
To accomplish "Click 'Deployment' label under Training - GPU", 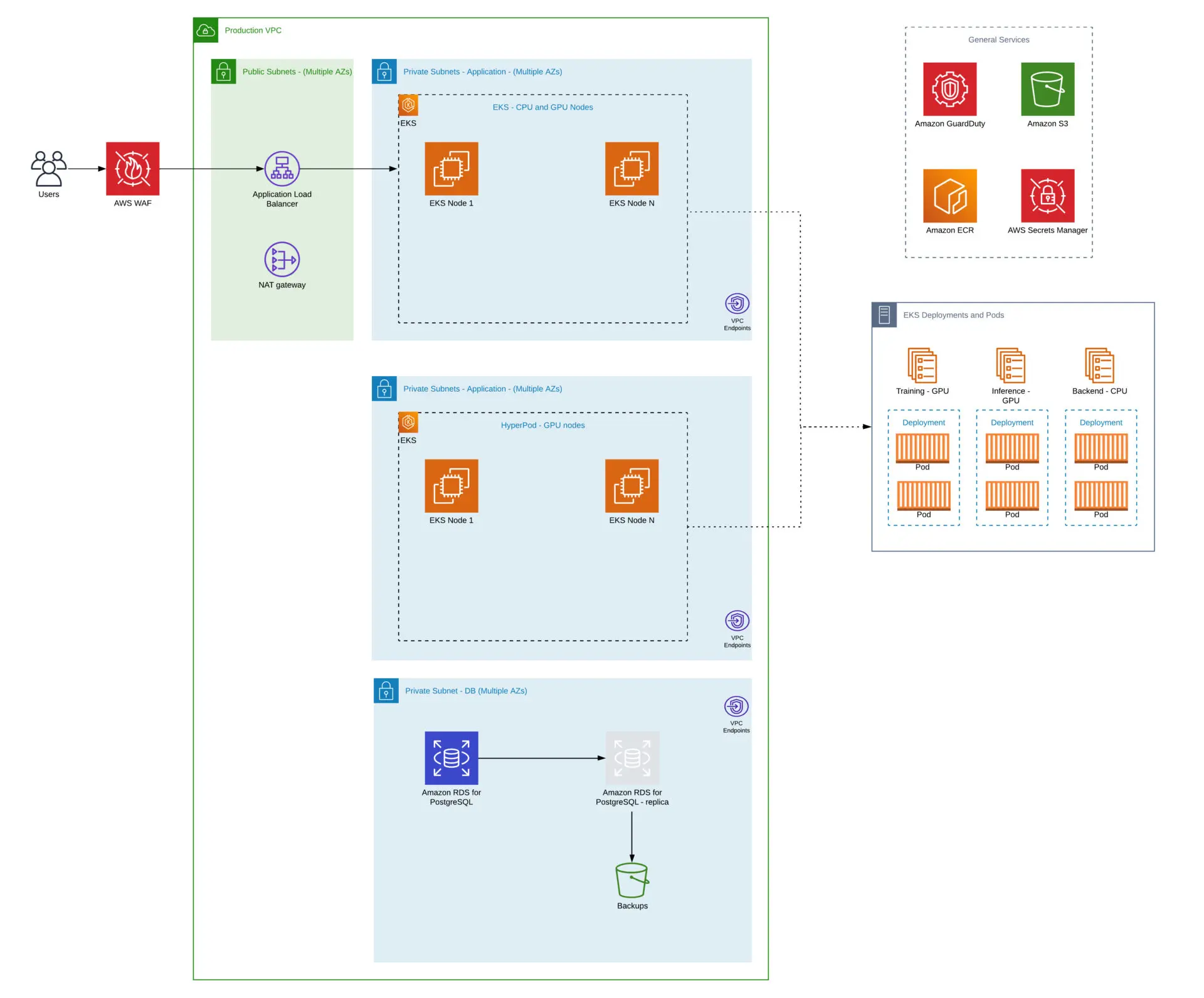I will 924,423.
